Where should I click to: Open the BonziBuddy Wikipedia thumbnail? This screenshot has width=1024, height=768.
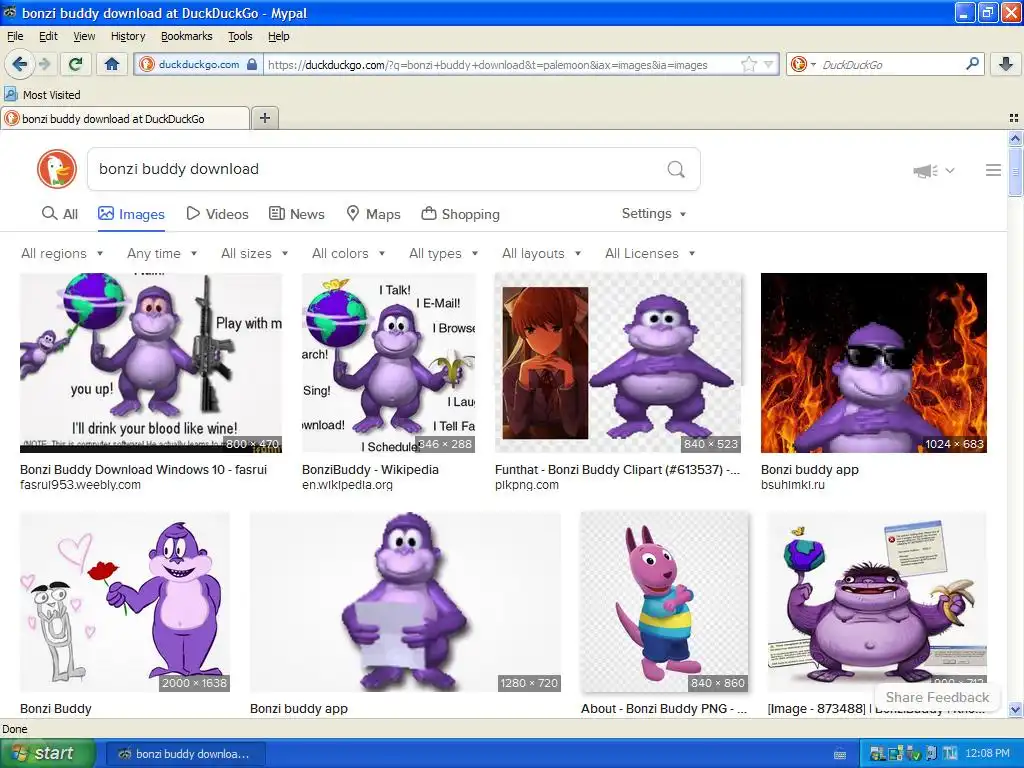click(x=389, y=362)
